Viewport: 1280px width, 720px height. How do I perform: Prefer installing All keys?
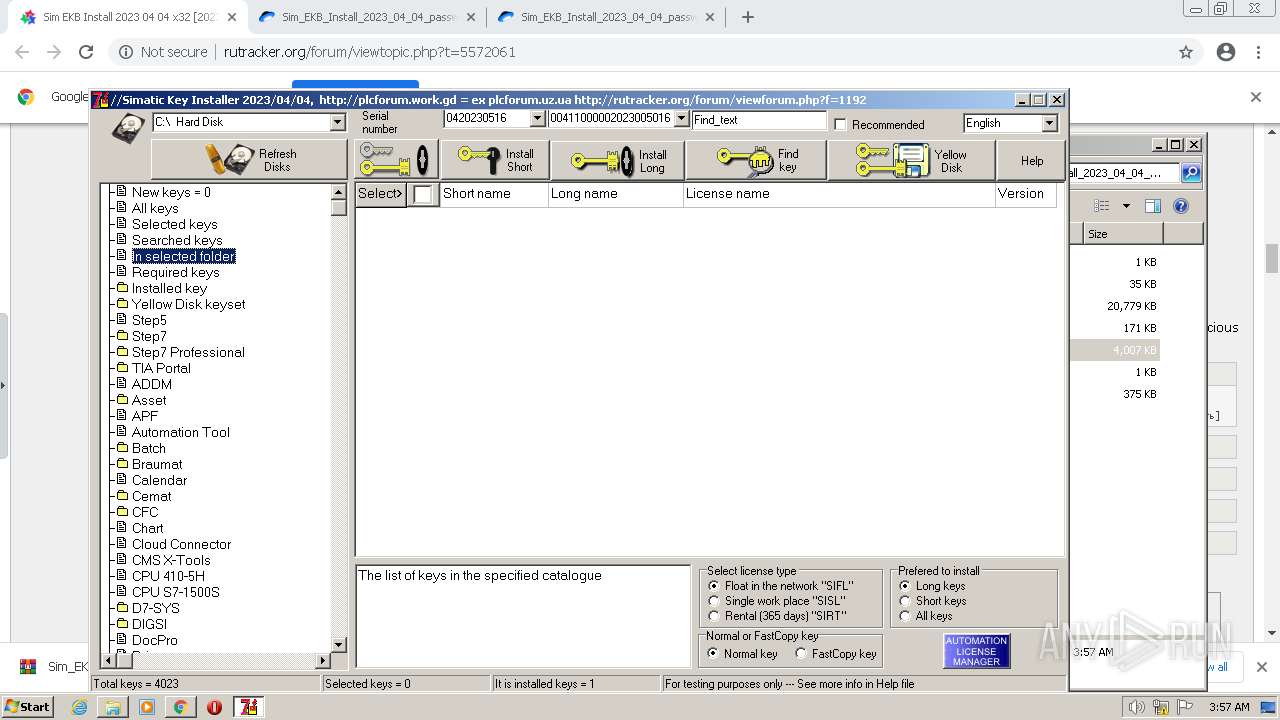(x=905, y=616)
